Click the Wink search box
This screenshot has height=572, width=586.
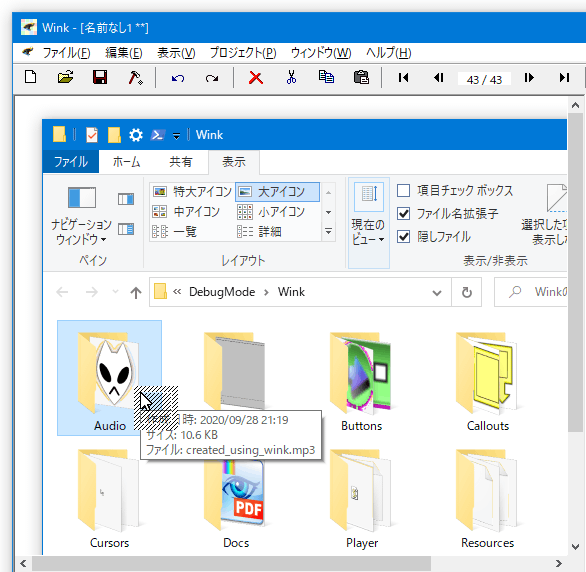tap(531, 292)
